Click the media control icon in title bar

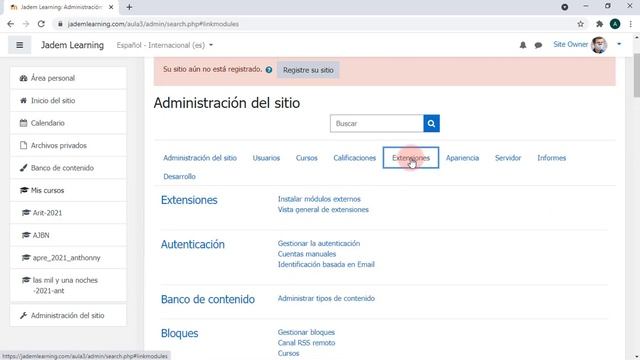[564, 7]
